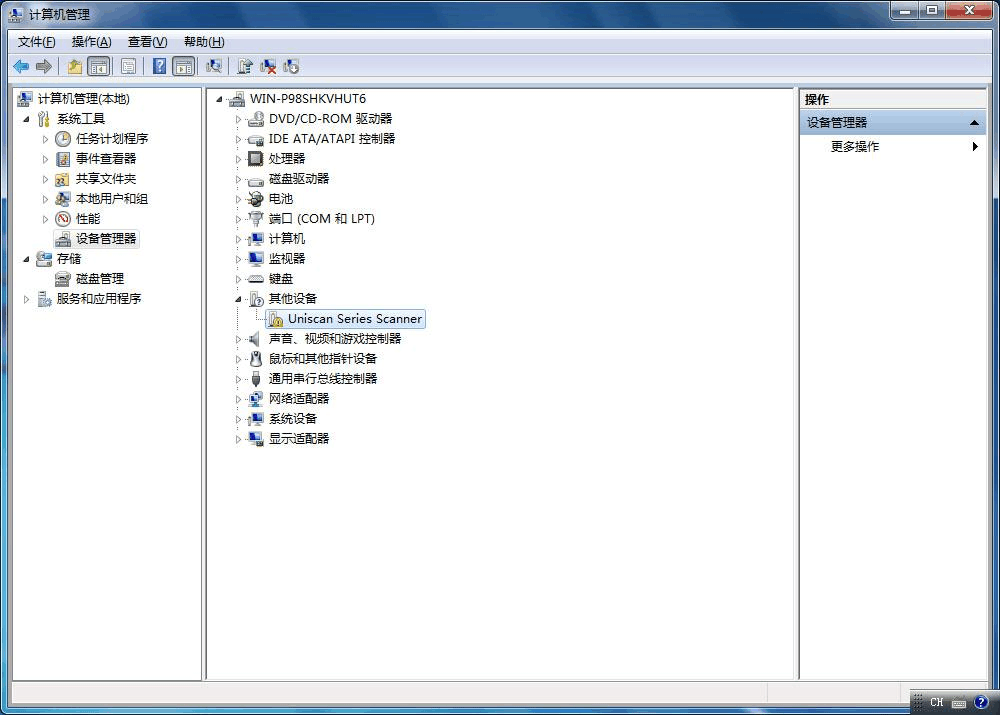Select 设备管理器 in left tree

point(105,239)
